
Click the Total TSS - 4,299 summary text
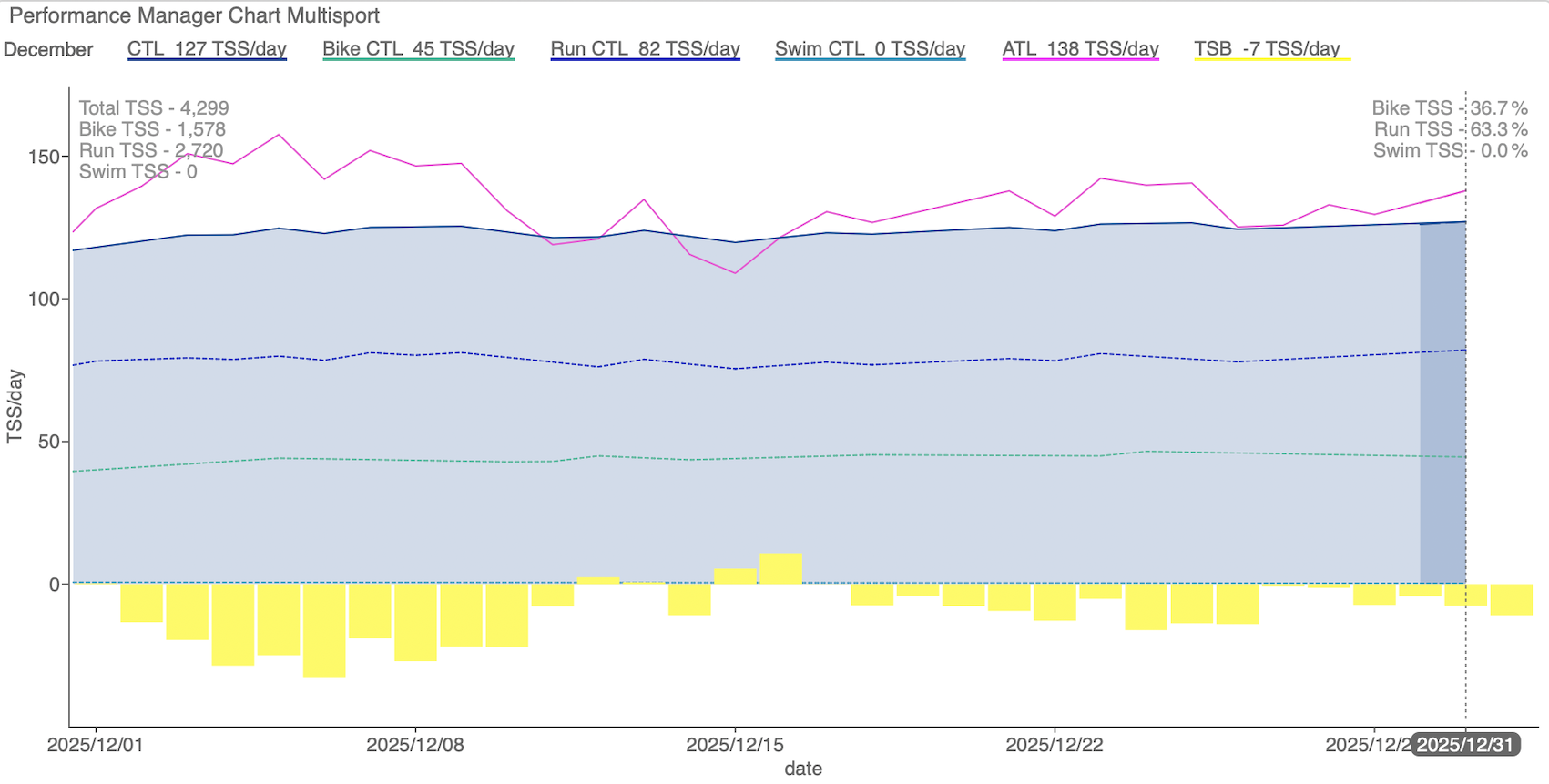coord(154,108)
